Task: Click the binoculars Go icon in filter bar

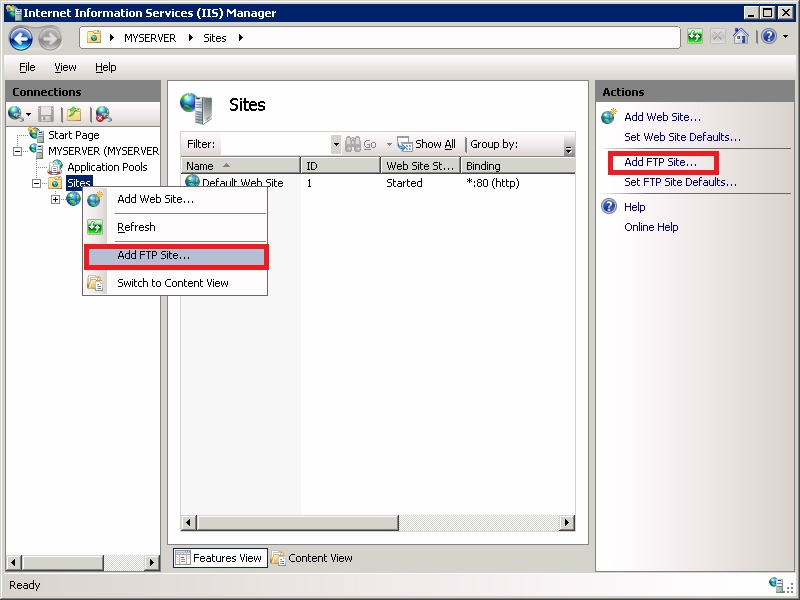Action: [x=353, y=144]
